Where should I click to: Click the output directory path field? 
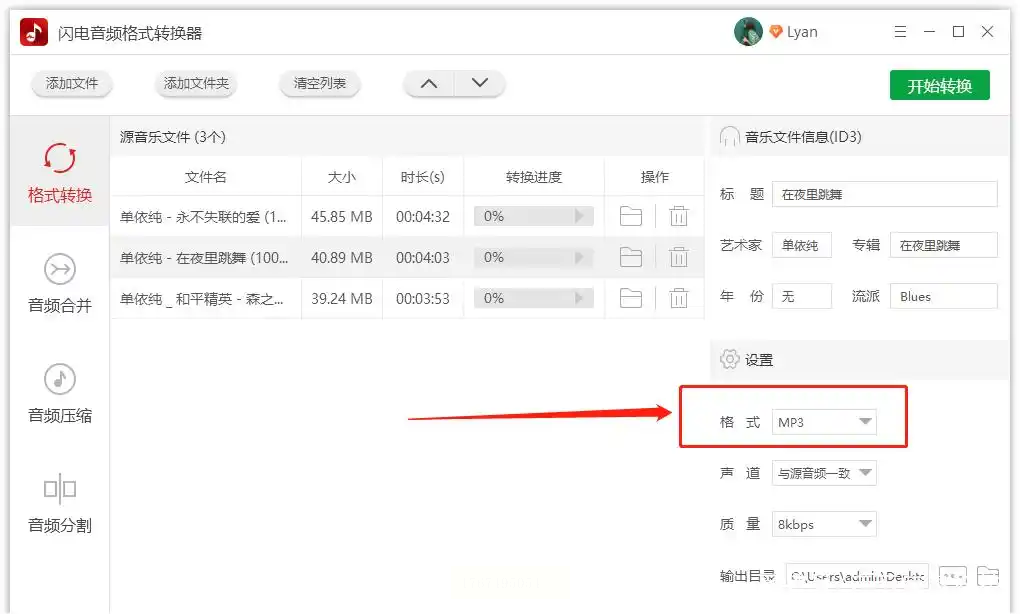coord(857,576)
